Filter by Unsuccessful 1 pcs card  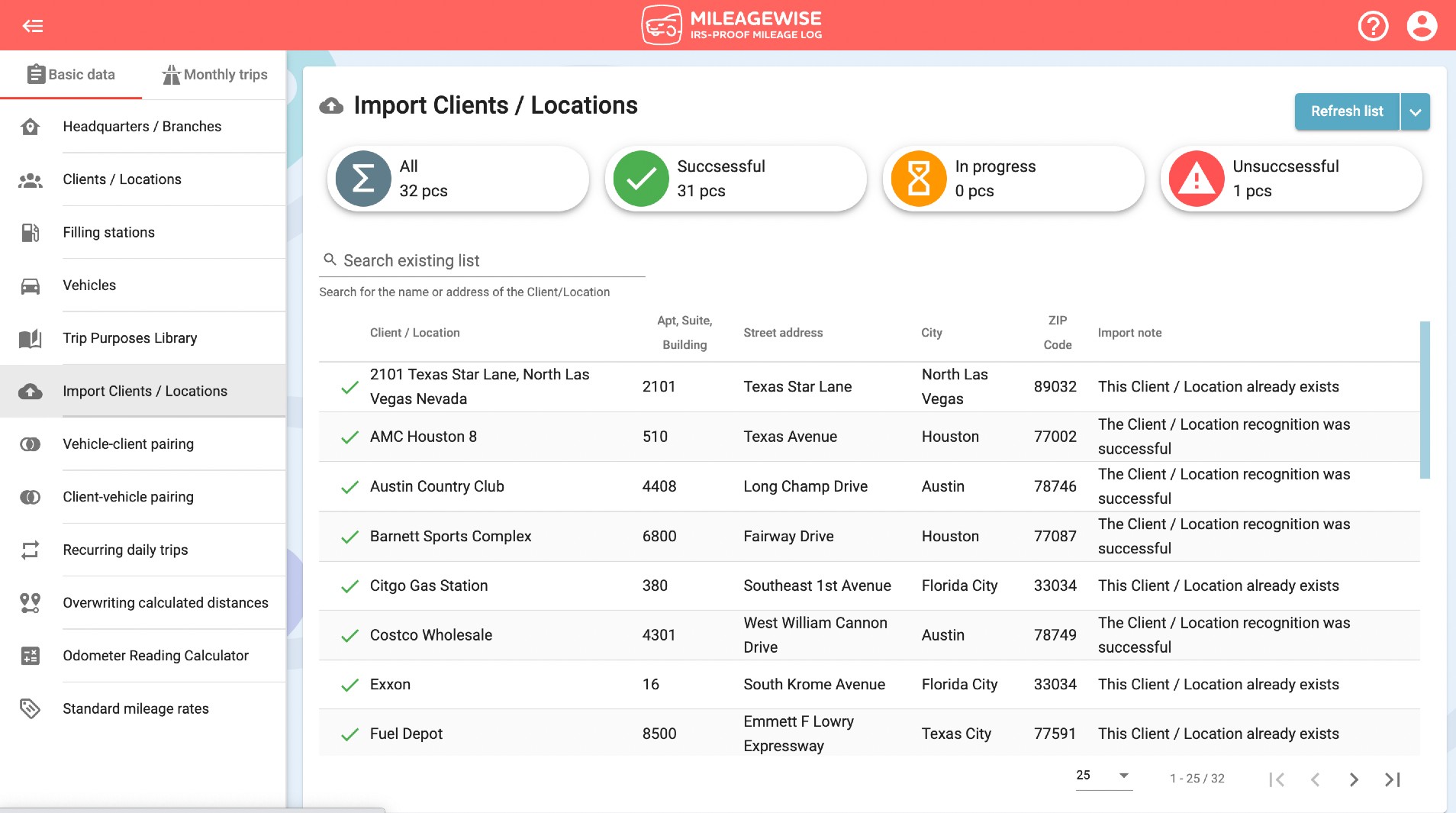pos(1291,179)
